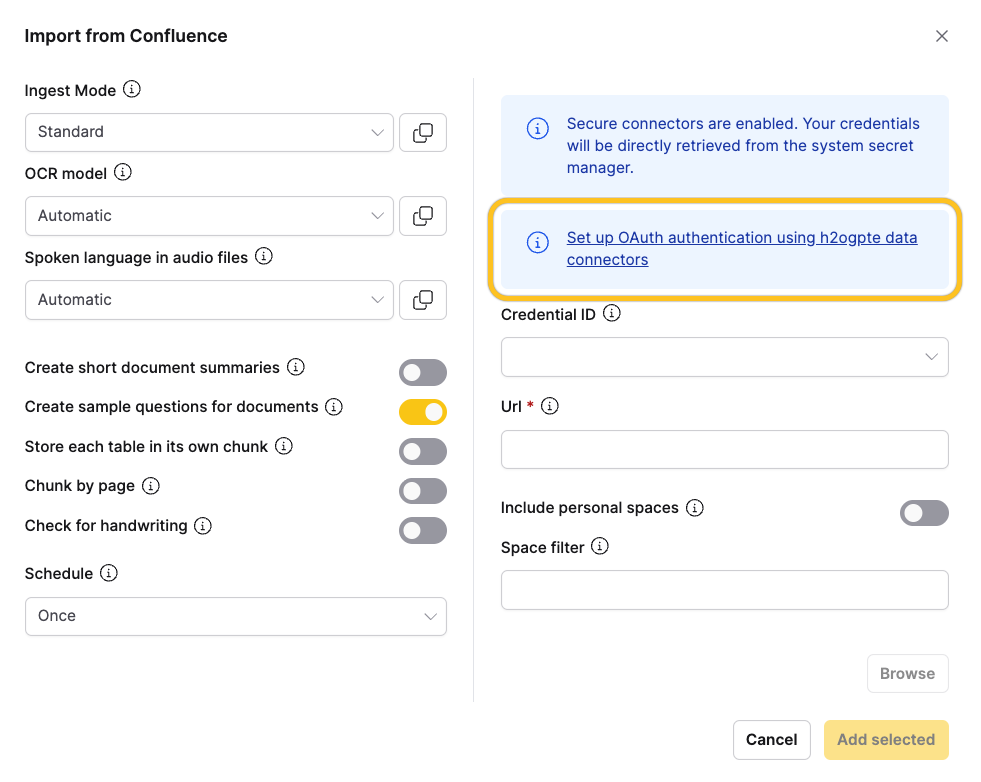Expand the Spoken language Automatic dropdown
The image size is (981, 782).
click(x=208, y=299)
